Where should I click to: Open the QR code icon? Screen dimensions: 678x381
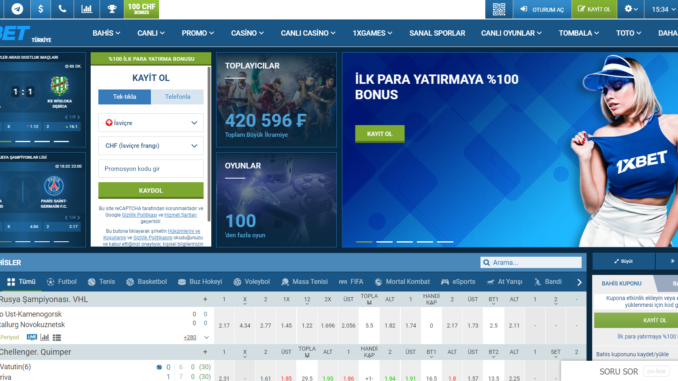point(499,9)
